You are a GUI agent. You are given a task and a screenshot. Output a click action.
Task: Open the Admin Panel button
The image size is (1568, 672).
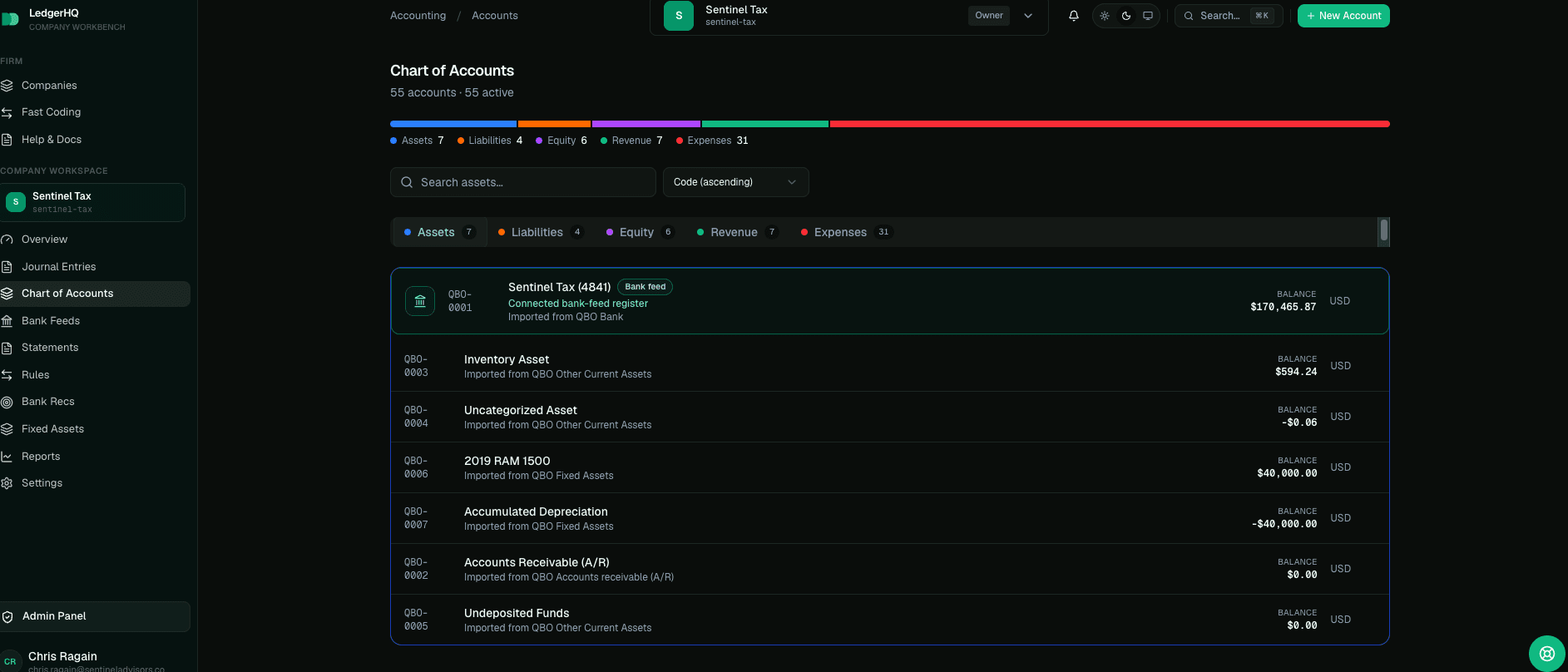95,616
